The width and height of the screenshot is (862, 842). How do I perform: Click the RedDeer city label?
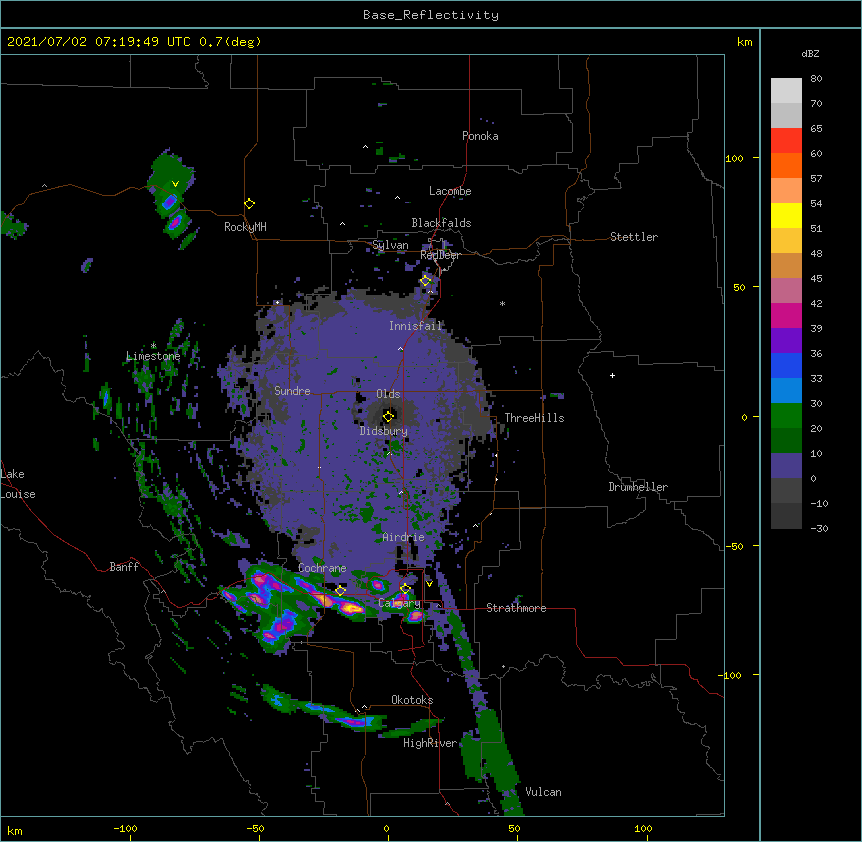pos(440,255)
